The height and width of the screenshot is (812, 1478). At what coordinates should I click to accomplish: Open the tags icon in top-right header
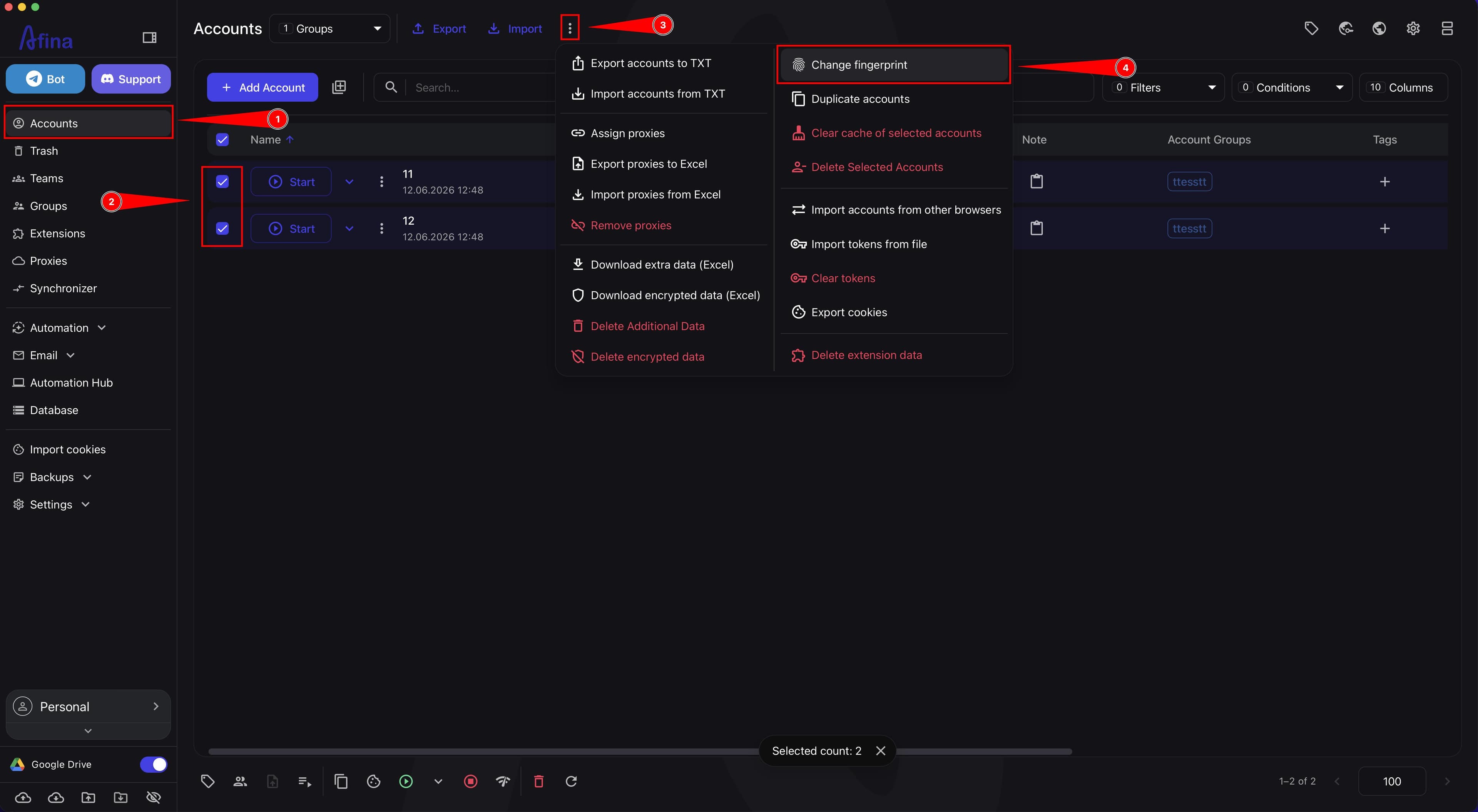(1311, 28)
